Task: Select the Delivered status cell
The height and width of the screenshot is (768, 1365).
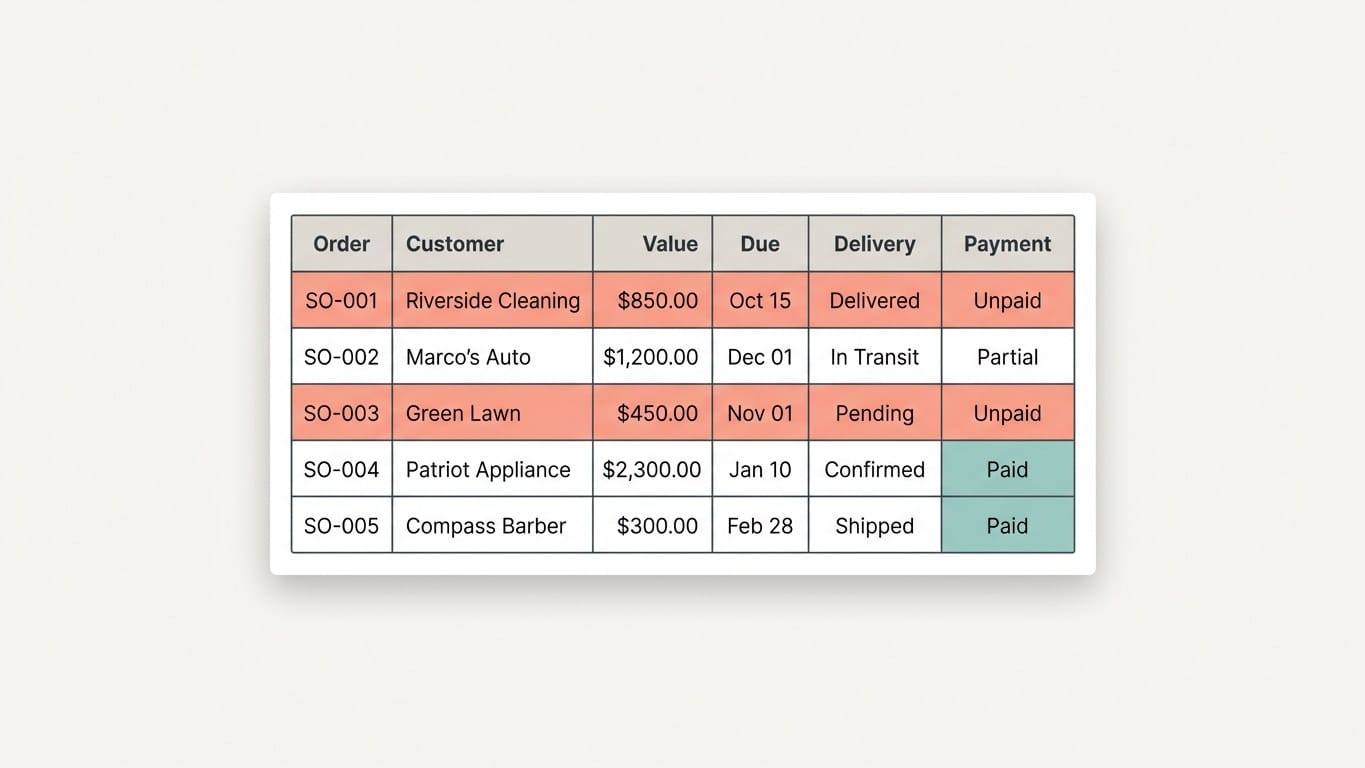Action: 875,300
